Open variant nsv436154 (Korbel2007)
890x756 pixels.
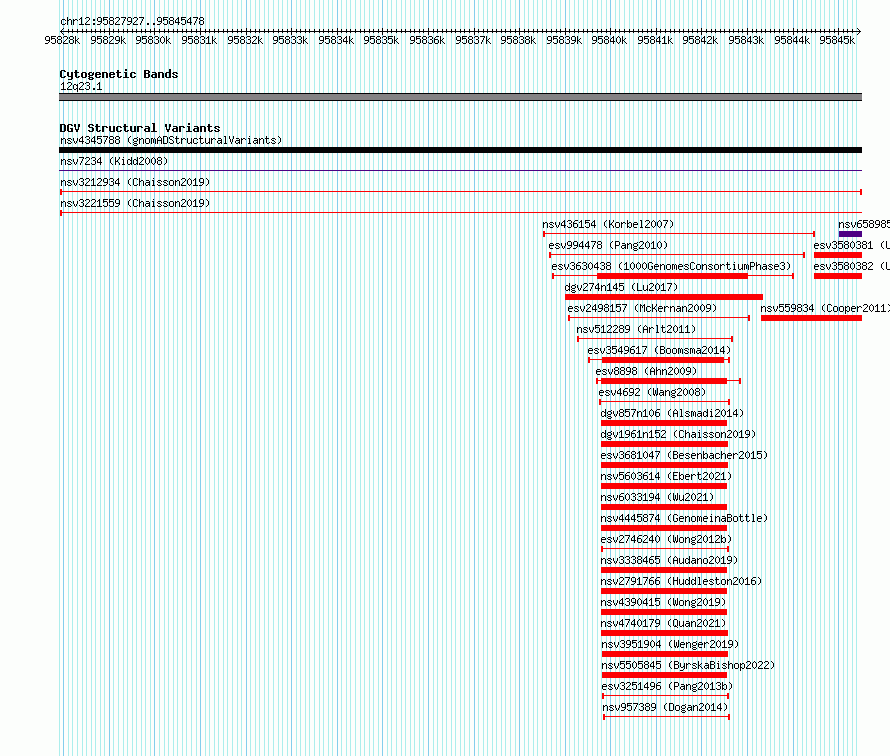click(608, 224)
